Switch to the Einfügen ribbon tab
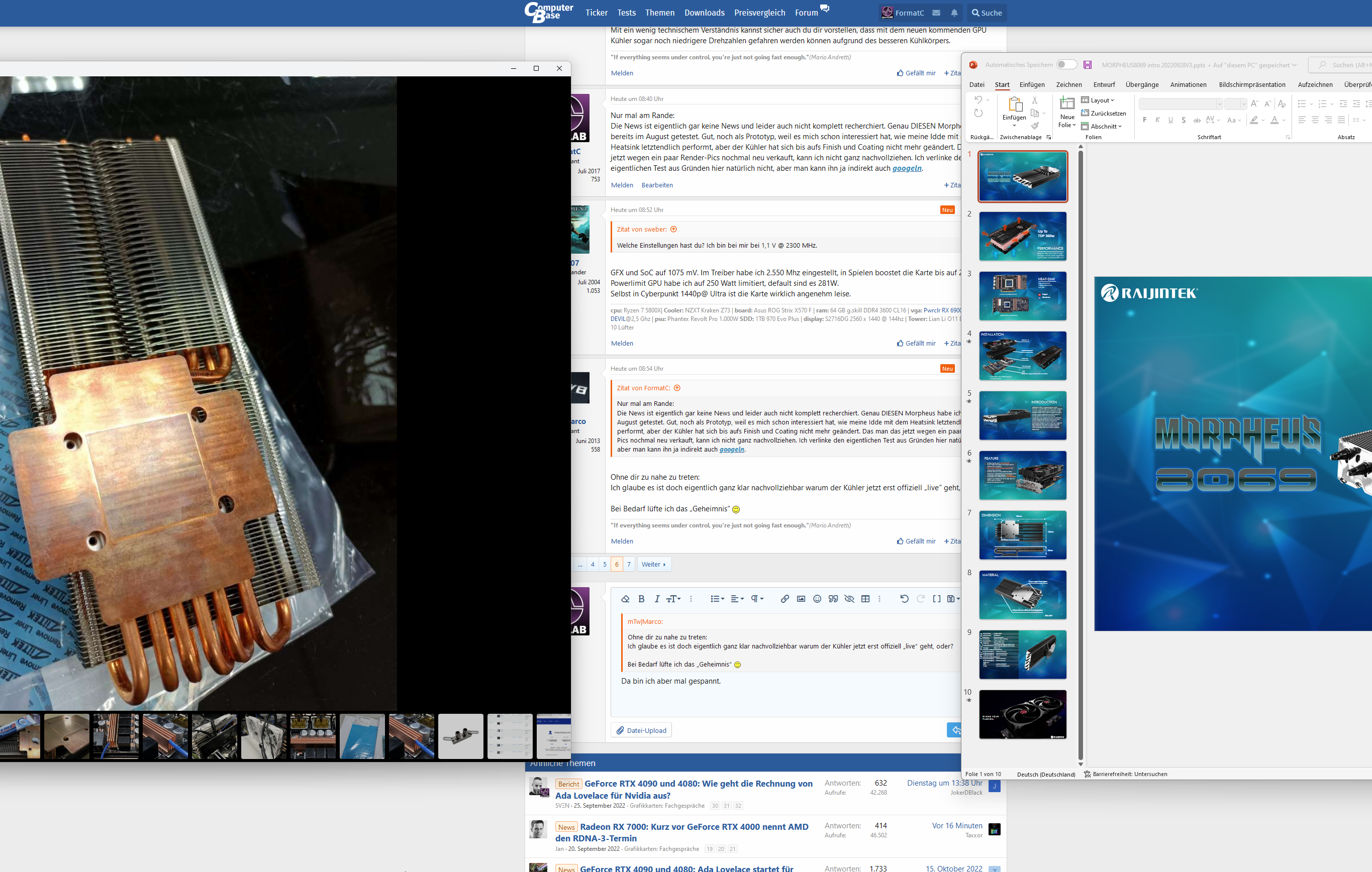The height and width of the screenshot is (872, 1372). (x=1032, y=84)
